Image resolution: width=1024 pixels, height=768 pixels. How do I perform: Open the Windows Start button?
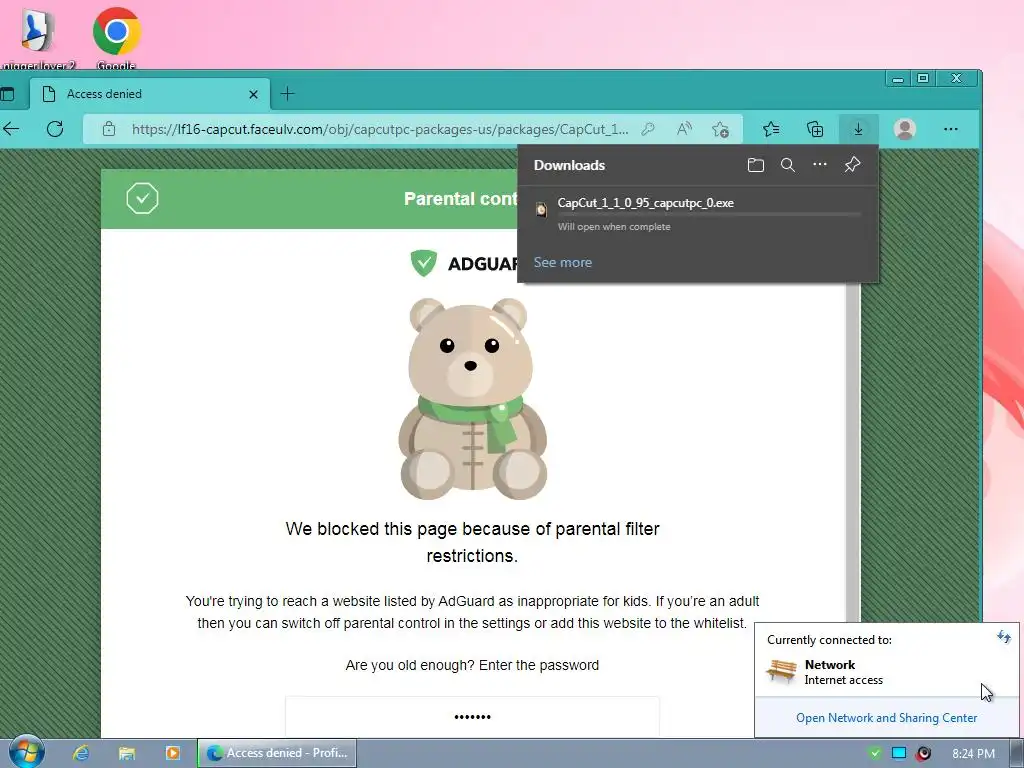(26, 753)
